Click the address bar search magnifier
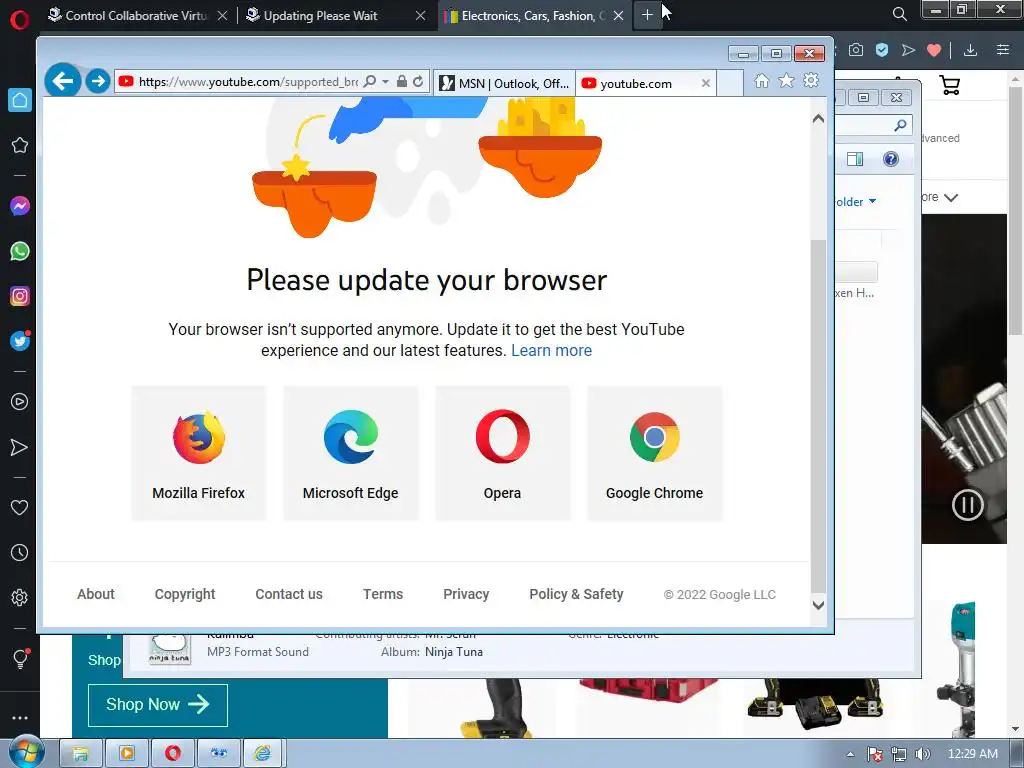The image size is (1024, 768). coord(370,82)
